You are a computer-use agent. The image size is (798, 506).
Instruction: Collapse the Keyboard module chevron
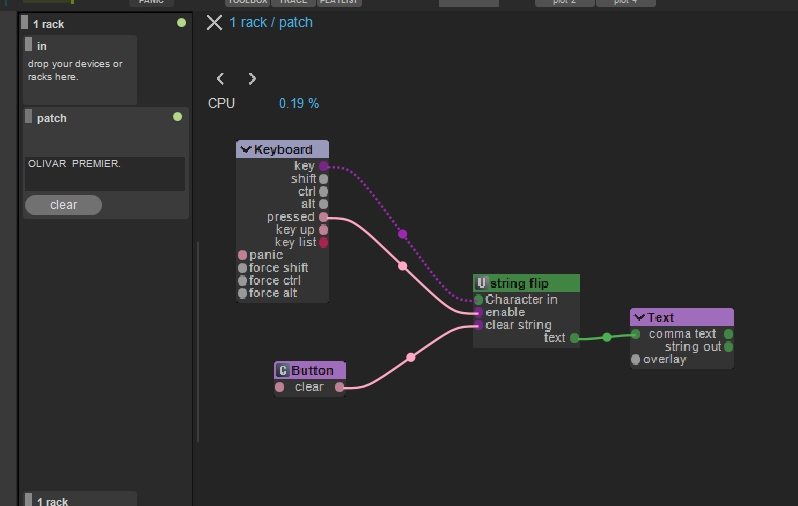click(x=245, y=150)
